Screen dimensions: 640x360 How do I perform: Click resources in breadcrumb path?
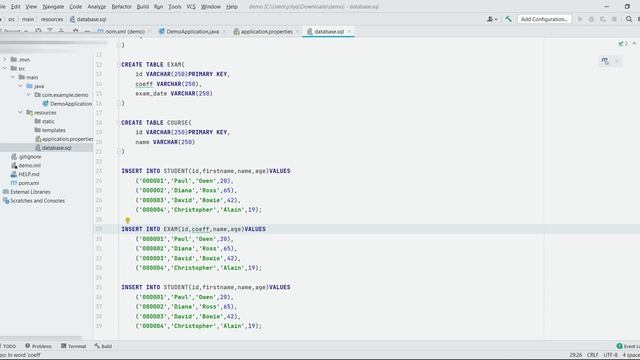coord(52,19)
